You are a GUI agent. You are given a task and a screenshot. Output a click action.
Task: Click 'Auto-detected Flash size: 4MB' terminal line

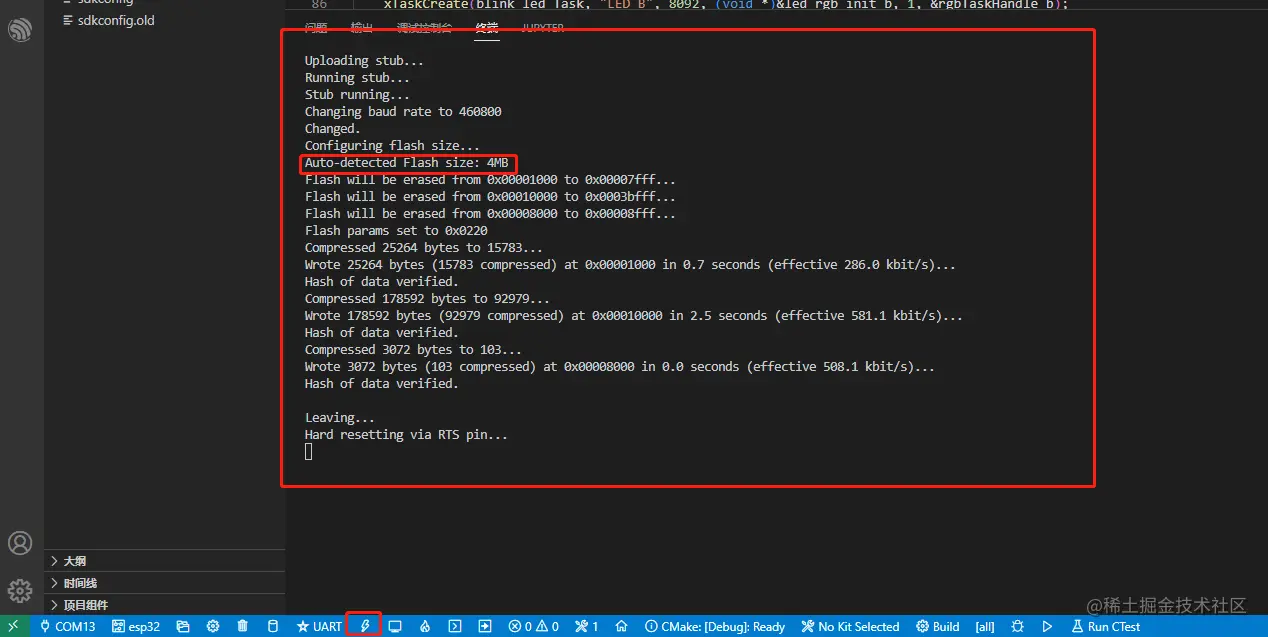407,163
